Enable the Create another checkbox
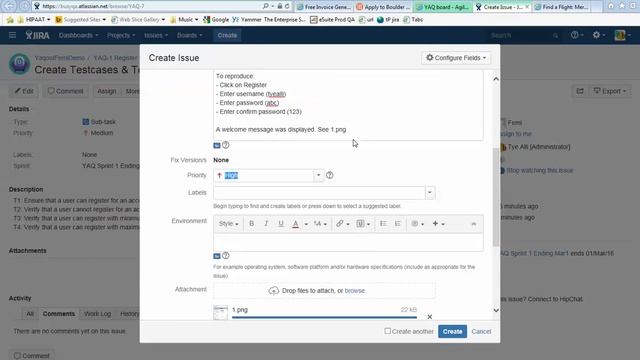Image resolution: width=640 pixels, height=360 pixels. pos(388,331)
